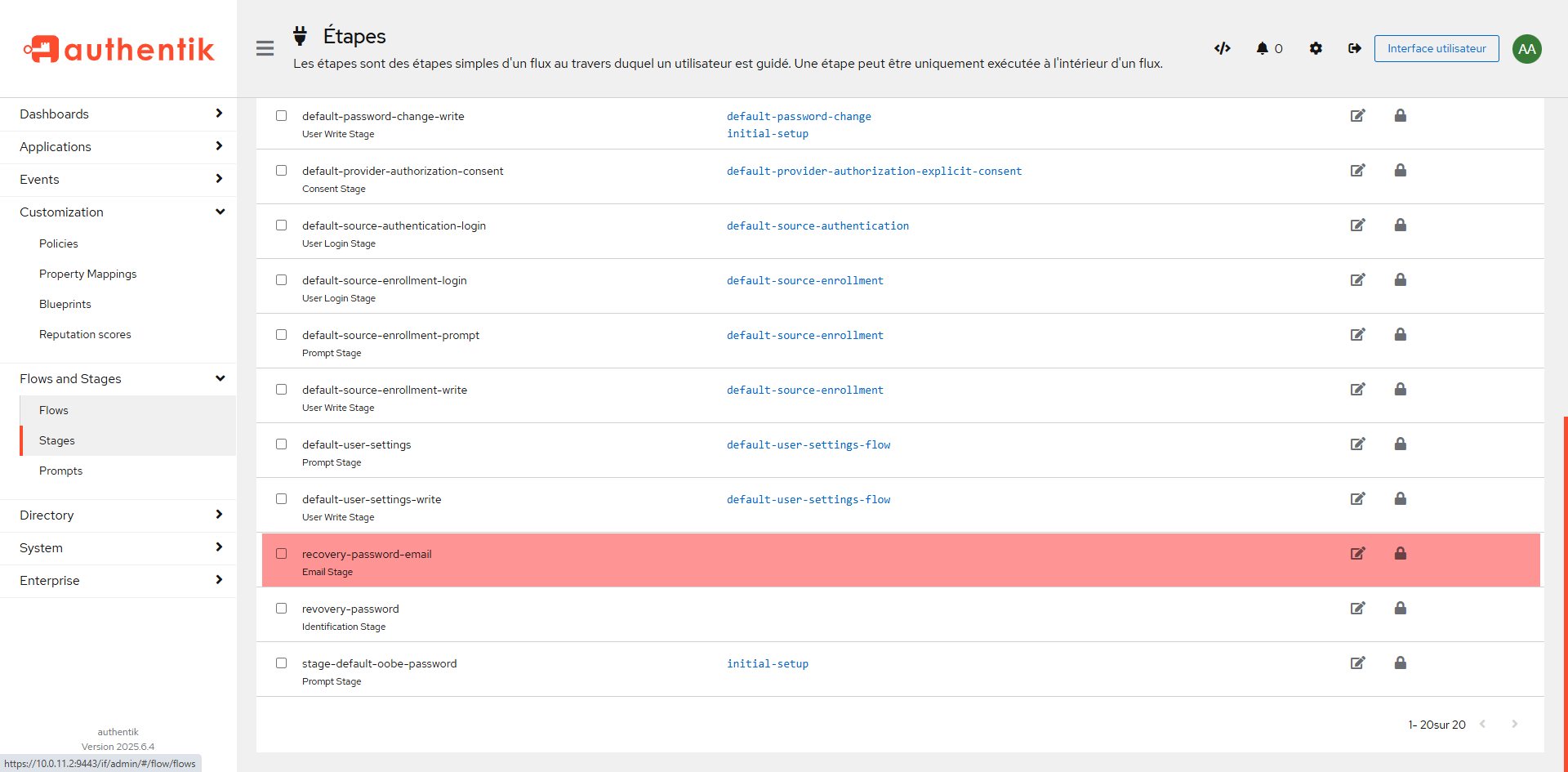1568x772 pixels.
Task: Select the recovery-password-email checkbox
Action: [x=282, y=554]
